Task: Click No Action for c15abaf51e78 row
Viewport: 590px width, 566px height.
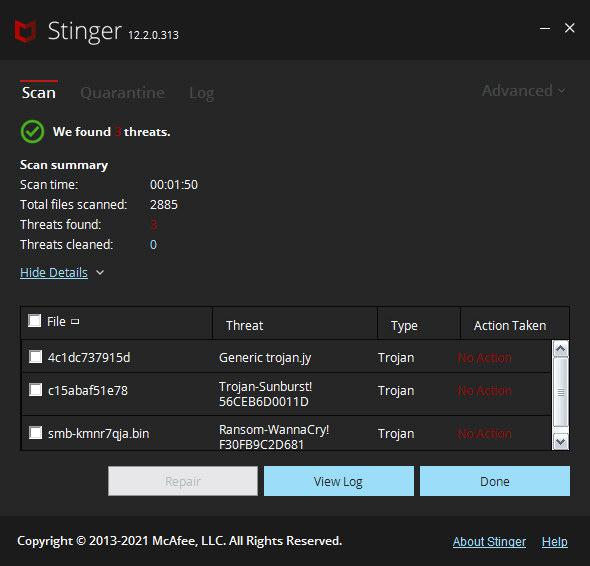Action: tap(484, 391)
